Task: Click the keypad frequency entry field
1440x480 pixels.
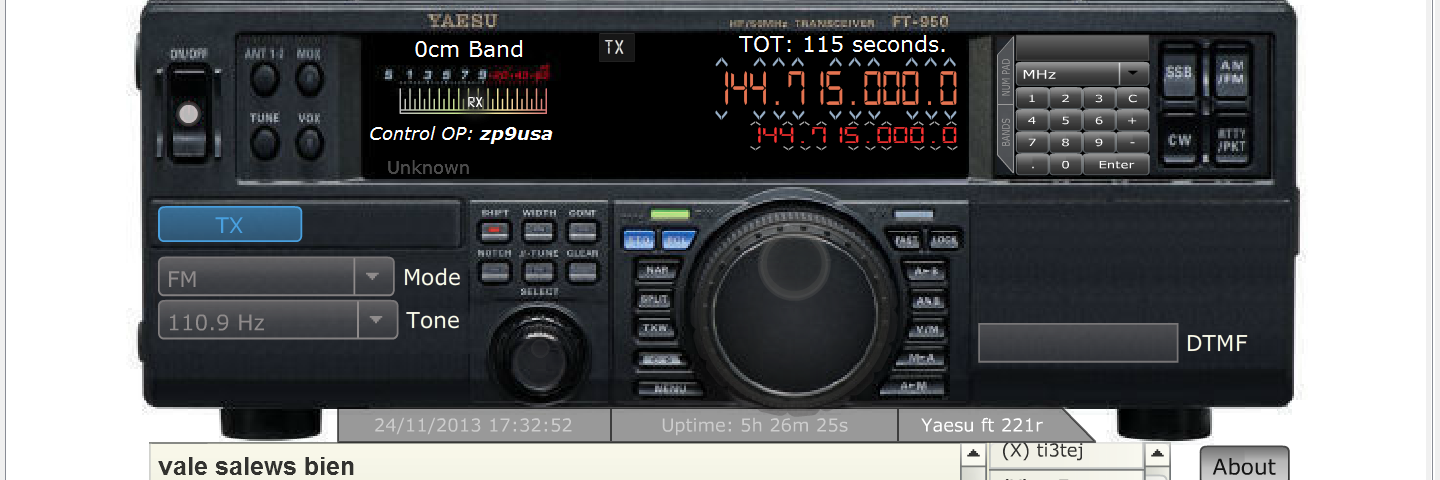Action: tap(1082, 49)
